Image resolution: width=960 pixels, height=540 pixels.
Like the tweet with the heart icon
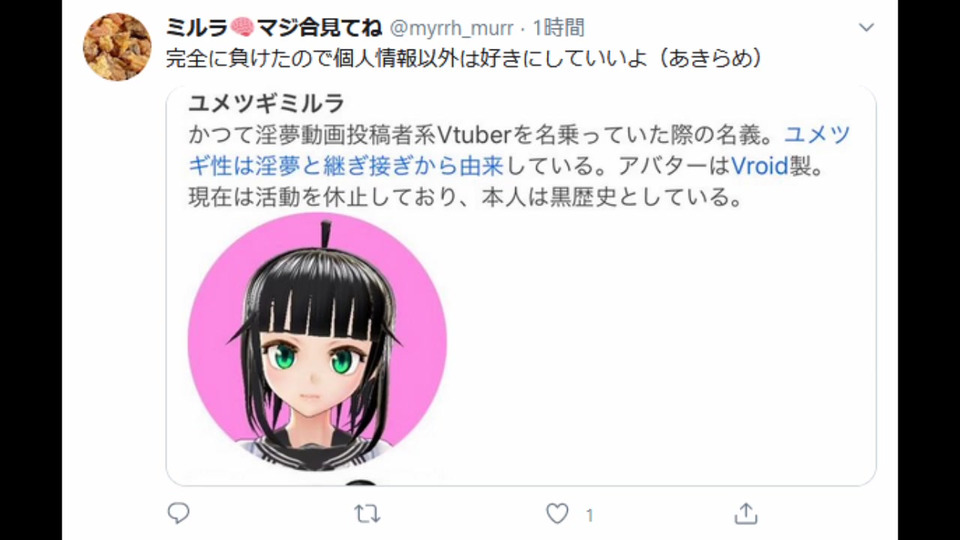(557, 514)
